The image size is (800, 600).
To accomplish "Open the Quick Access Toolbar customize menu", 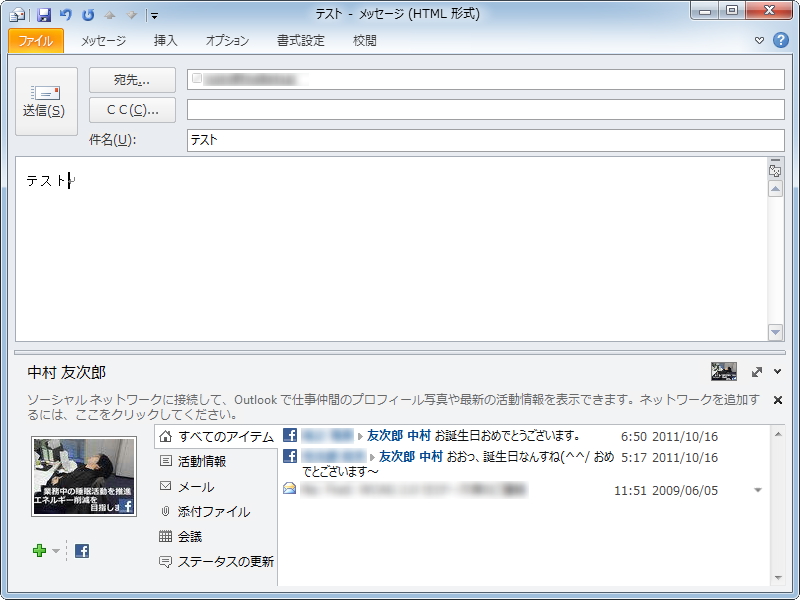I will (154, 14).
